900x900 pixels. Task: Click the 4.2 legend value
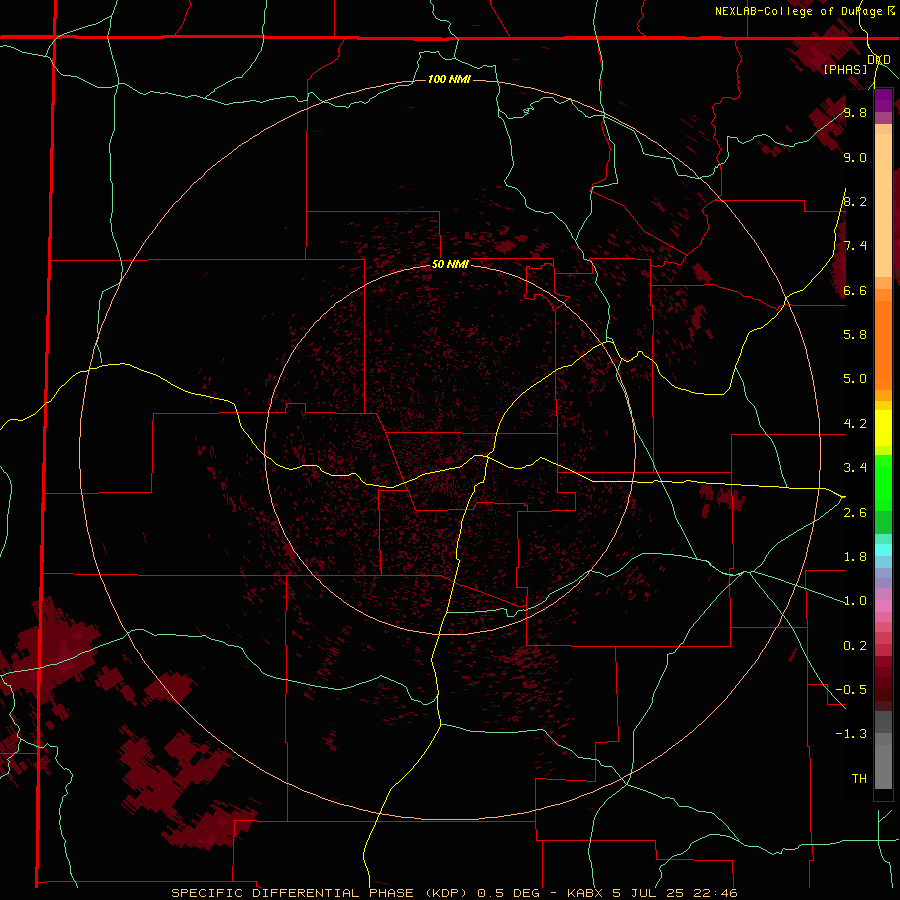tap(855, 424)
